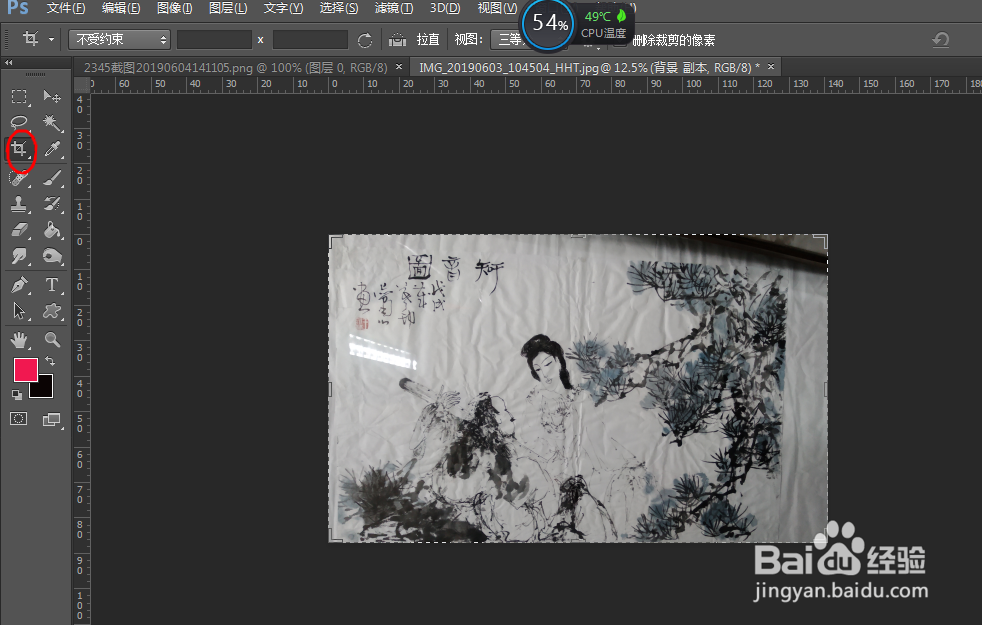Open the 视图(V) menu
982x625 pixels.
[497, 8]
